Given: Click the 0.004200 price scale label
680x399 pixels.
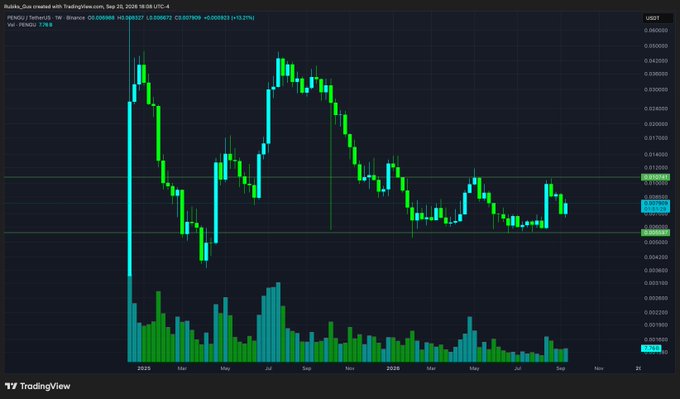Looking at the screenshot, I should coord(655,257).
